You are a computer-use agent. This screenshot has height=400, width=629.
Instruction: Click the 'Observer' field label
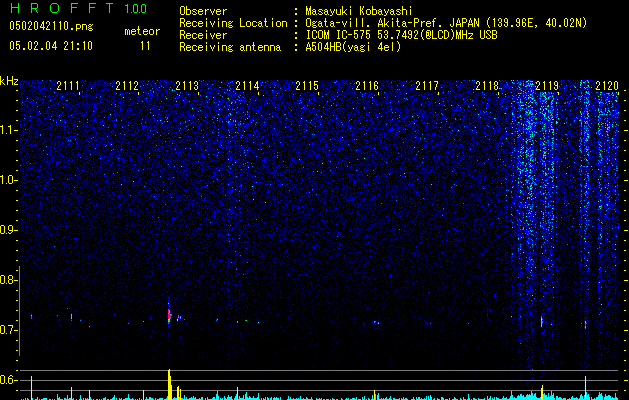click(x=203, y=11)
